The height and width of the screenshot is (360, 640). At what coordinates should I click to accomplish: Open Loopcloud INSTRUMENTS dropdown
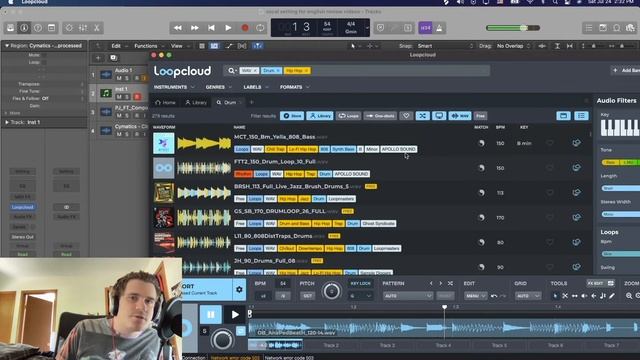pyautogui.click(x=174, y=87)
